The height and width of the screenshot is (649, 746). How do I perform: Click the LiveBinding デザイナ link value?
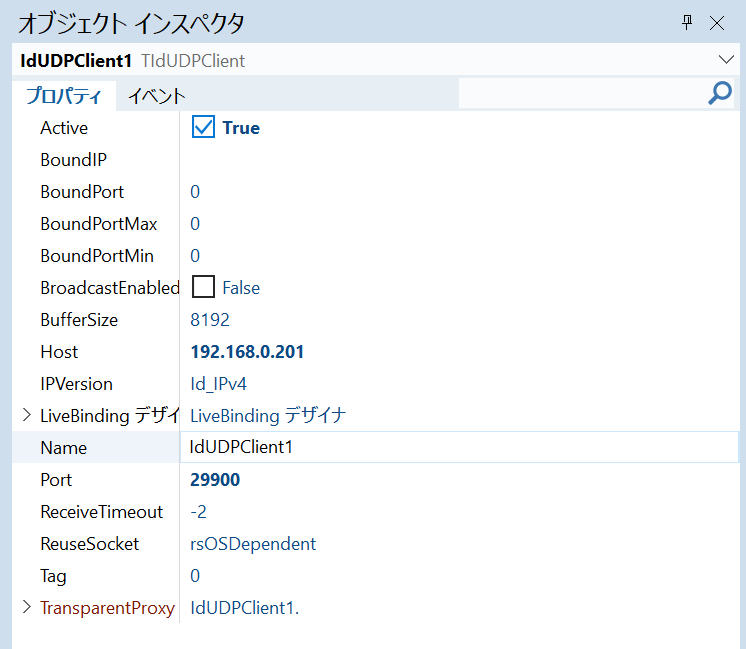(268, 415)
